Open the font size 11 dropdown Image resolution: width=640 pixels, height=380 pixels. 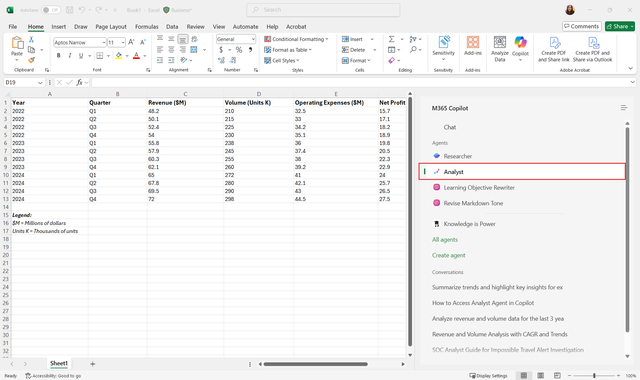[x=122, y=42]
